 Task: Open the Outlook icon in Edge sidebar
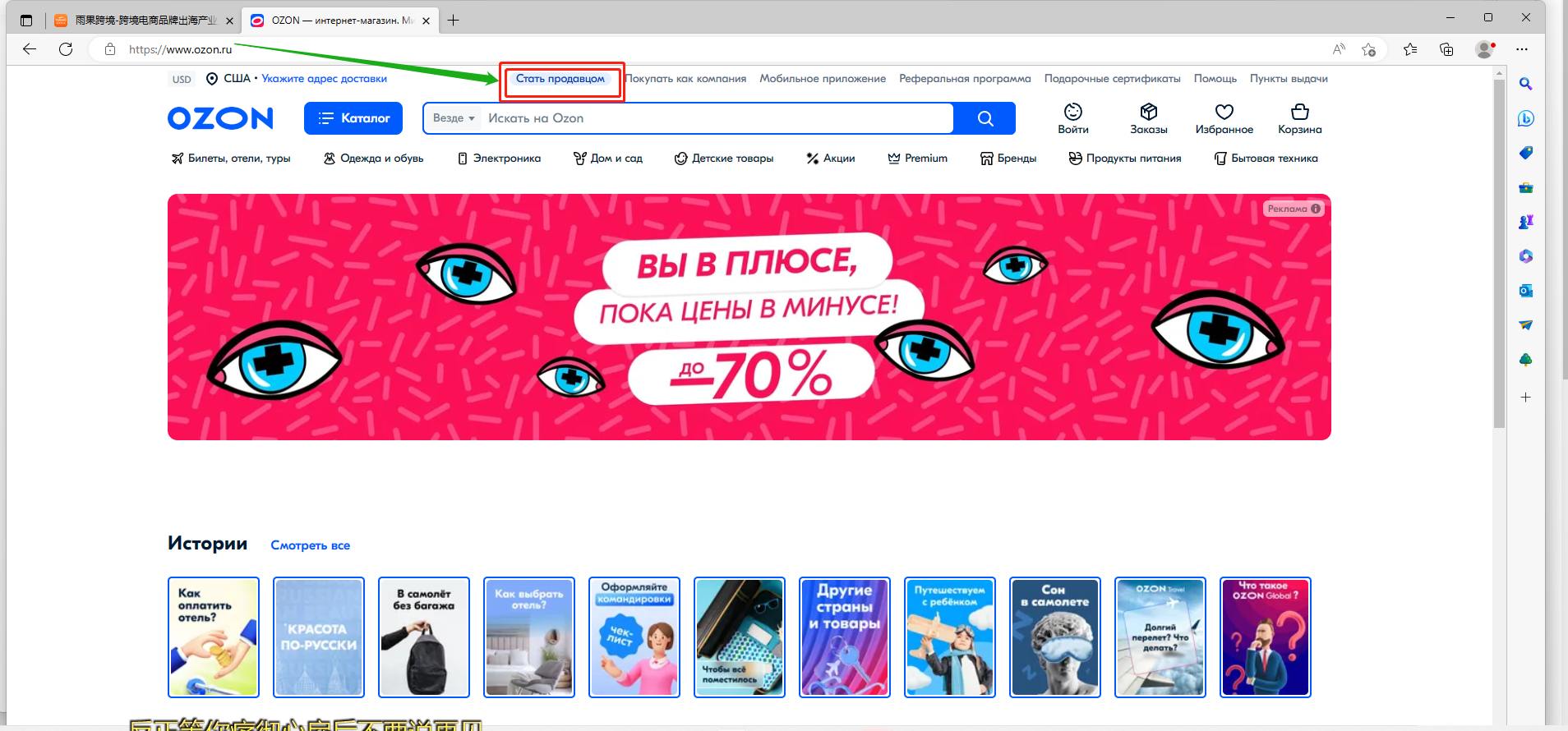1525,291
